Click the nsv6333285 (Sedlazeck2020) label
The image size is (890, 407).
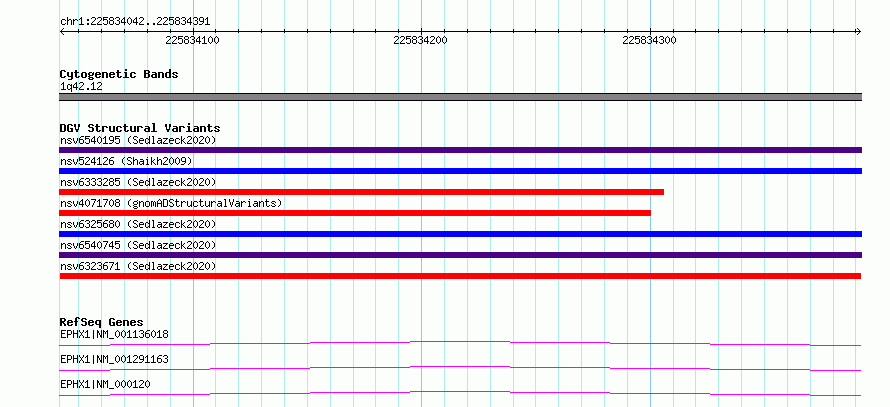click(138, 182)
